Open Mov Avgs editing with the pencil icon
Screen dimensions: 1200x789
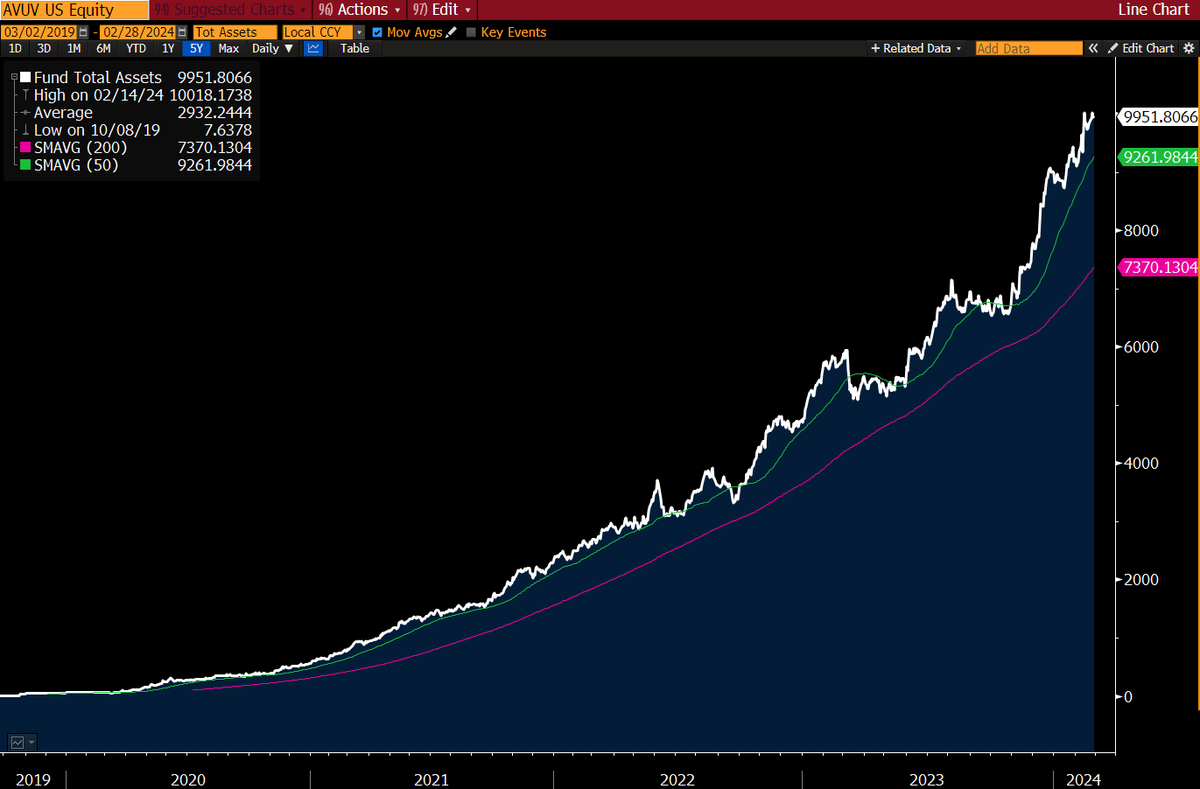(449, 31)
